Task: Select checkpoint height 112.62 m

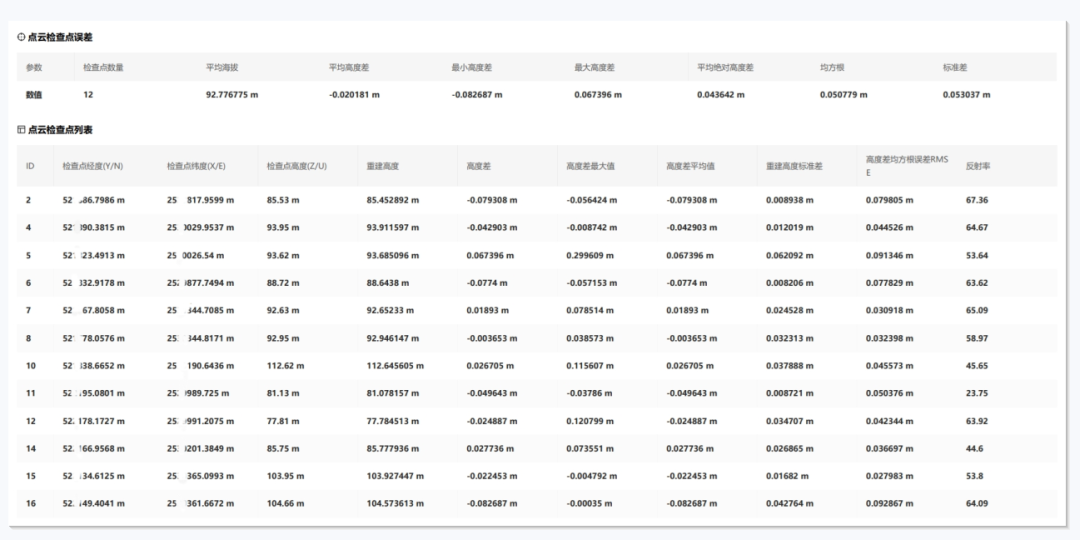Action: 286,366
